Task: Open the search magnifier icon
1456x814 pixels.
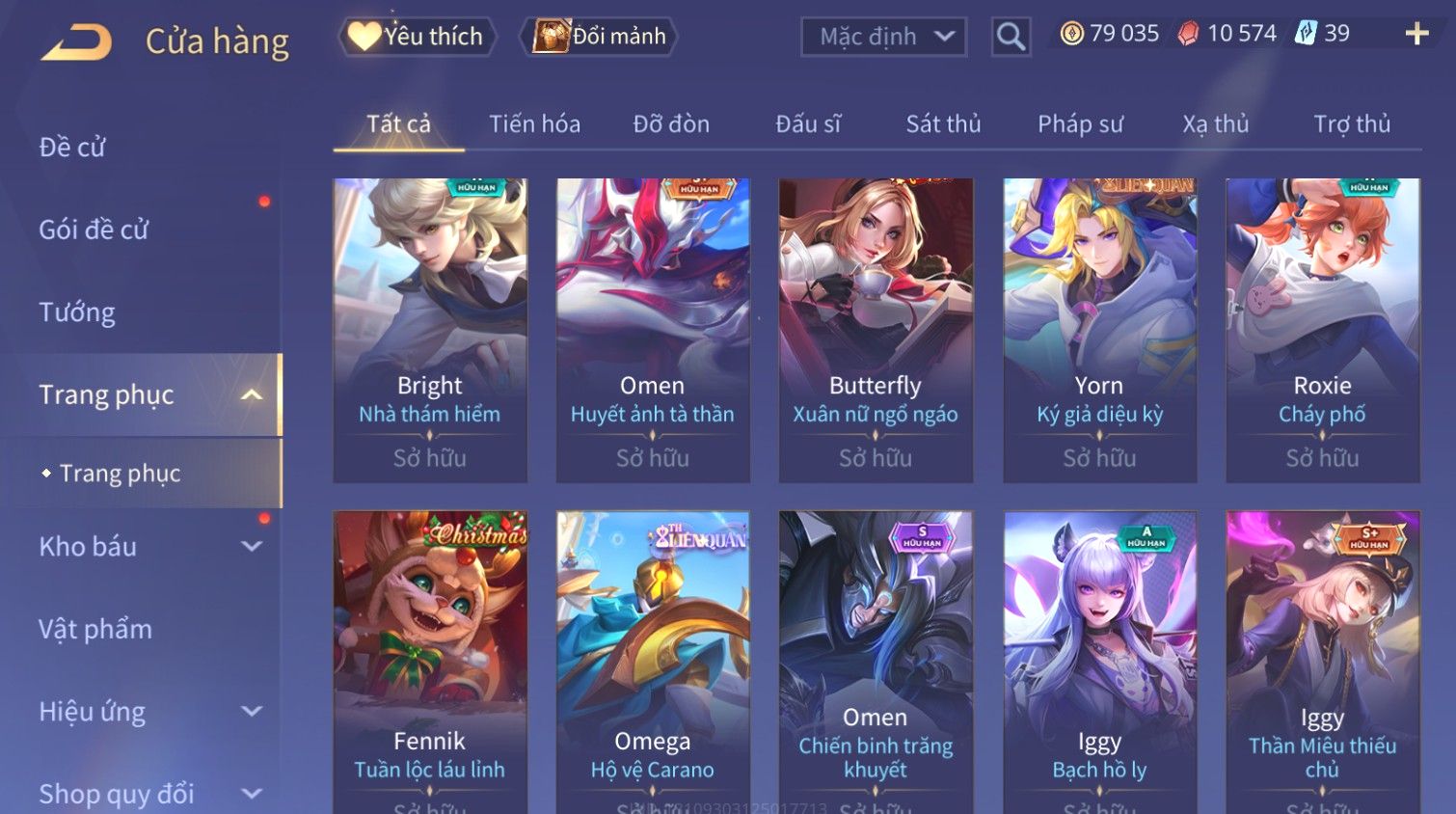Action: [x=1011, y=37]
